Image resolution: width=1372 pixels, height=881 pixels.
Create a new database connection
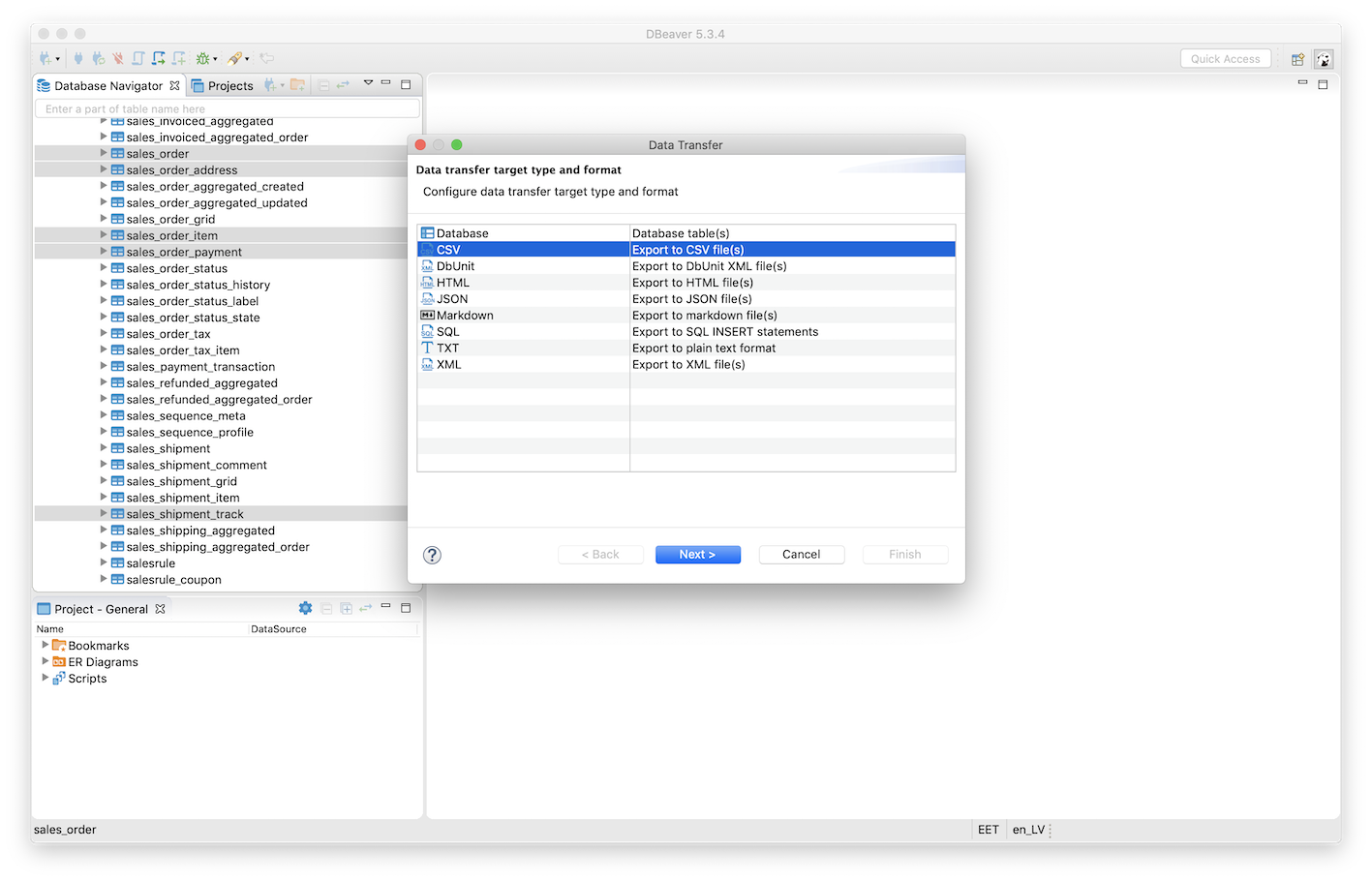(45, 58)
